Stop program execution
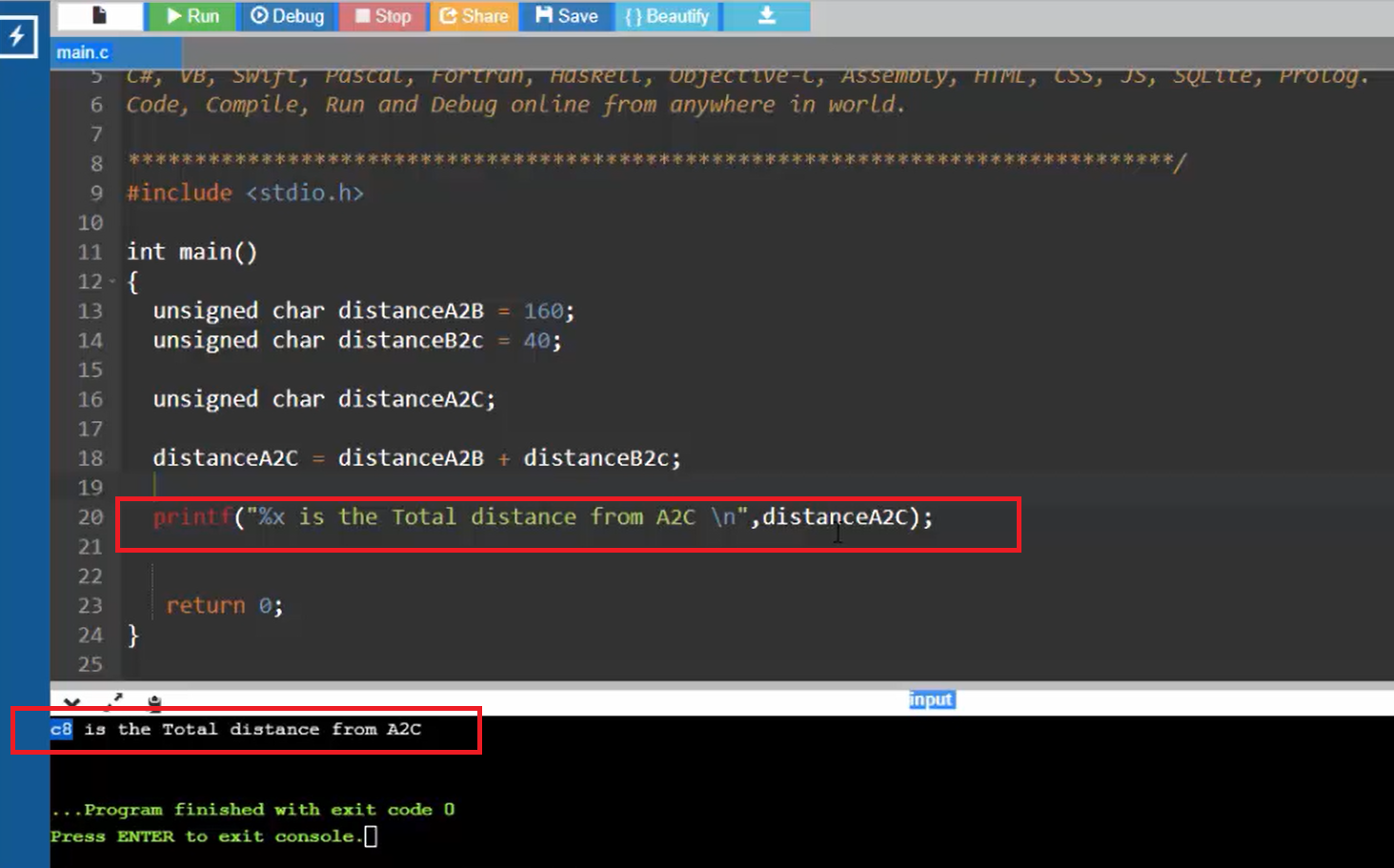 tap(383, 16)
